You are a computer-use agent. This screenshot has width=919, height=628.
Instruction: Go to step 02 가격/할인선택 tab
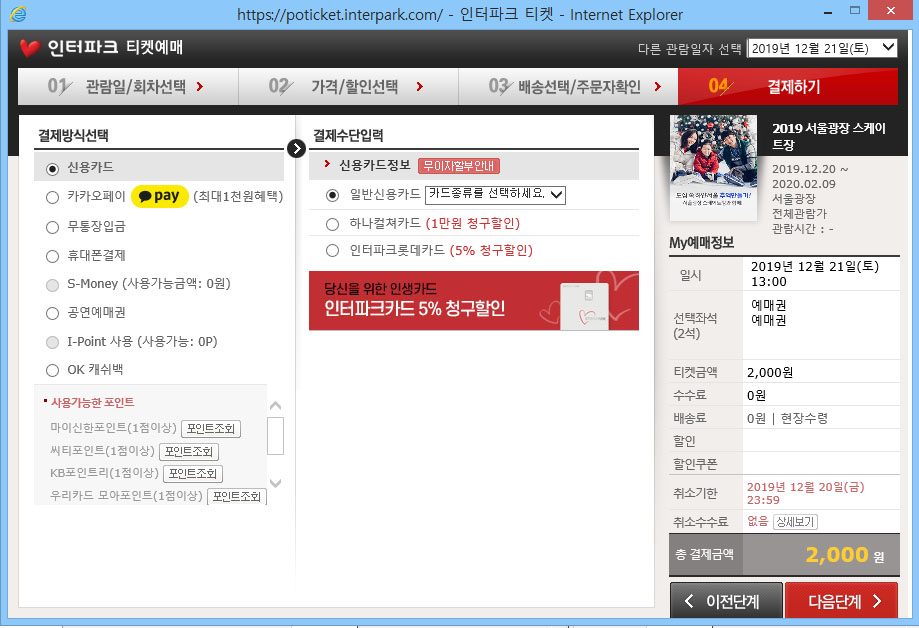pyautogui.click(x=348, y=87)
